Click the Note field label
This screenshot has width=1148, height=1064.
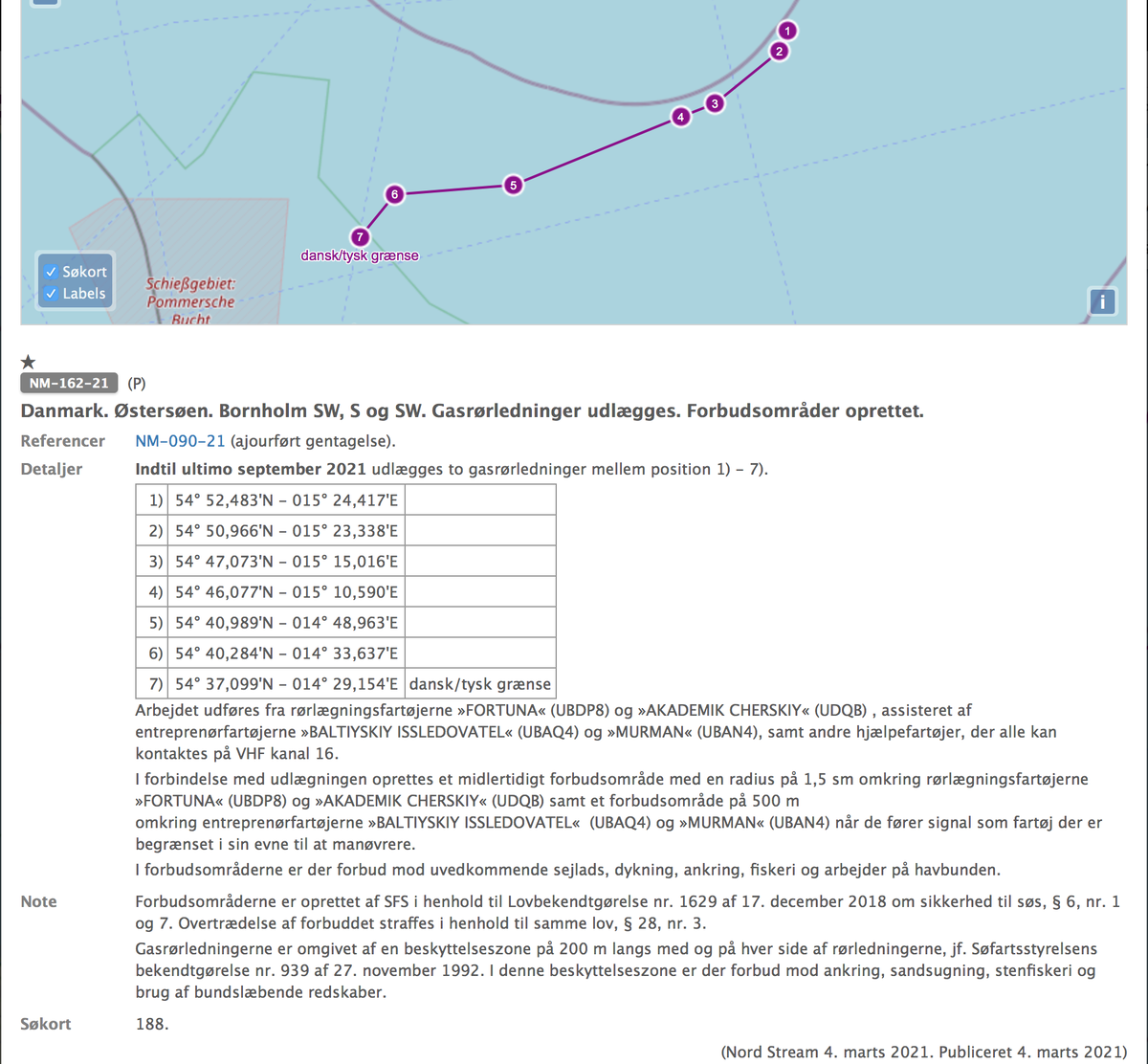(39, 901)
